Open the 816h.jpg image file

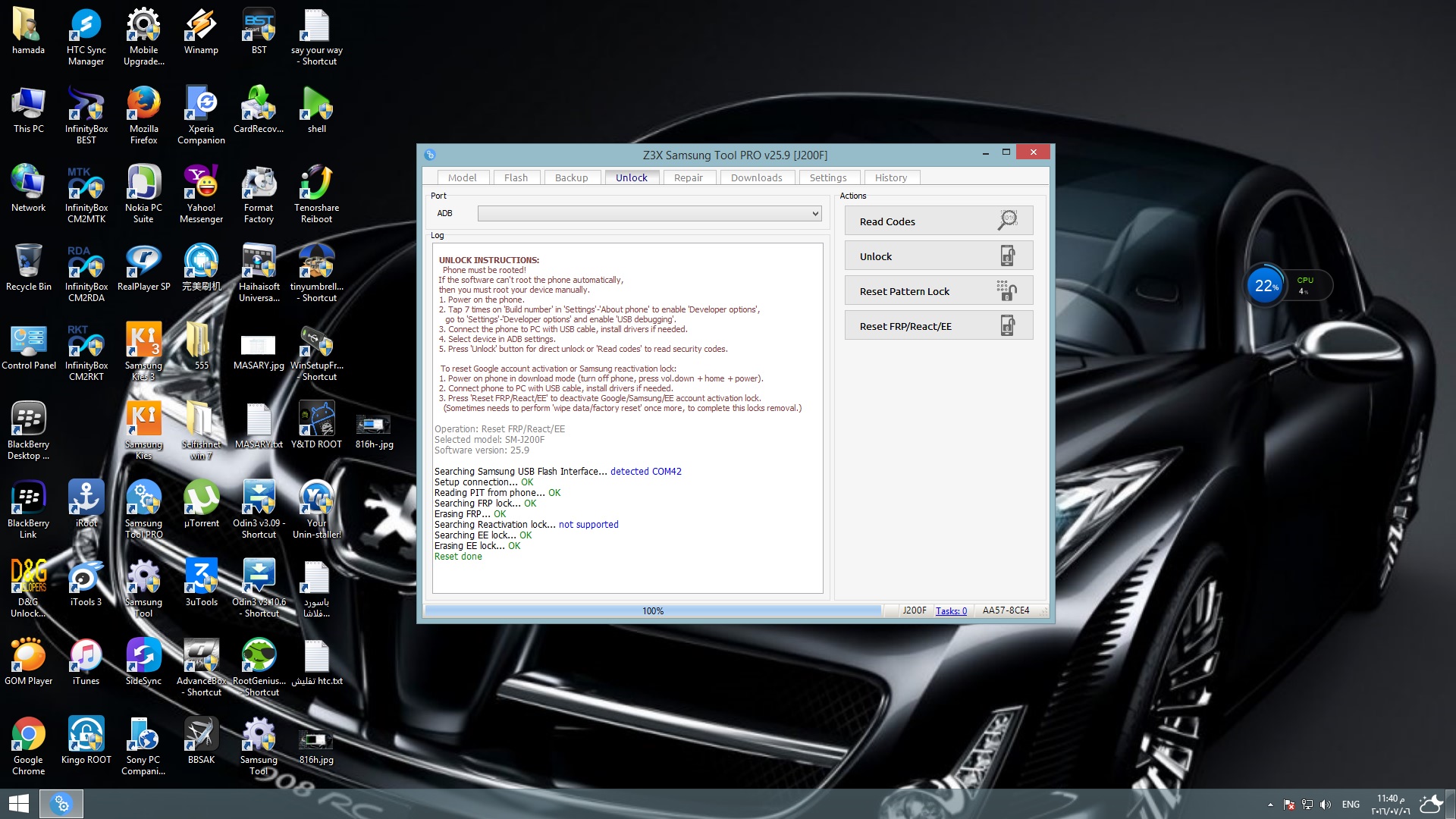[316, 747]
